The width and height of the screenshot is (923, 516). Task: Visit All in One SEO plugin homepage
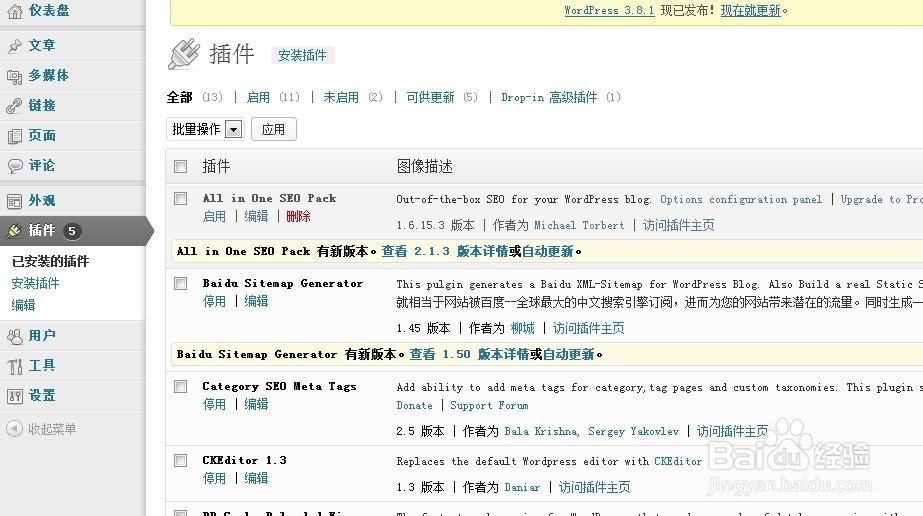679,225
